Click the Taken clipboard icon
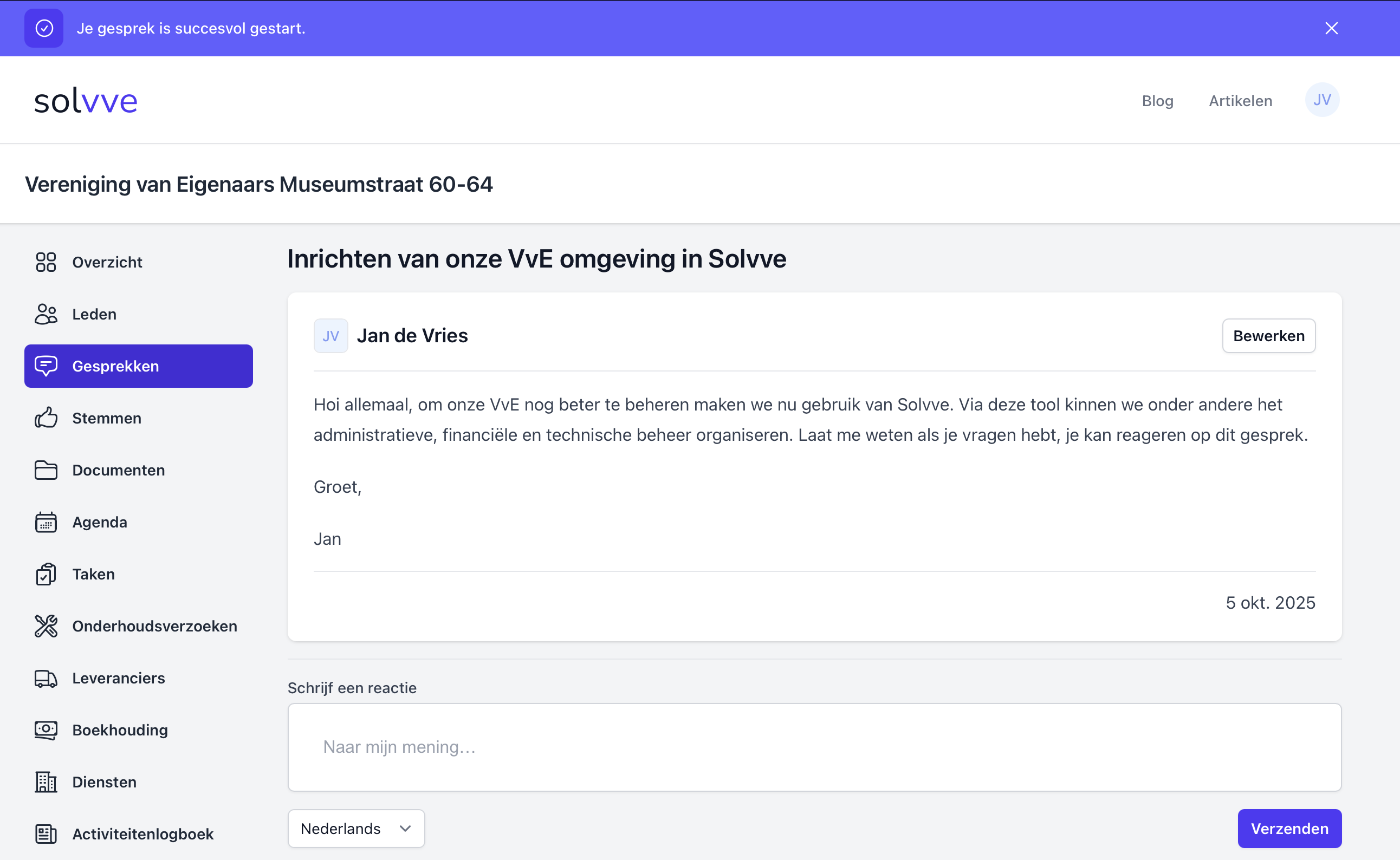Image resolution: width=1400 pixels, height=860 pixels. 46,574
